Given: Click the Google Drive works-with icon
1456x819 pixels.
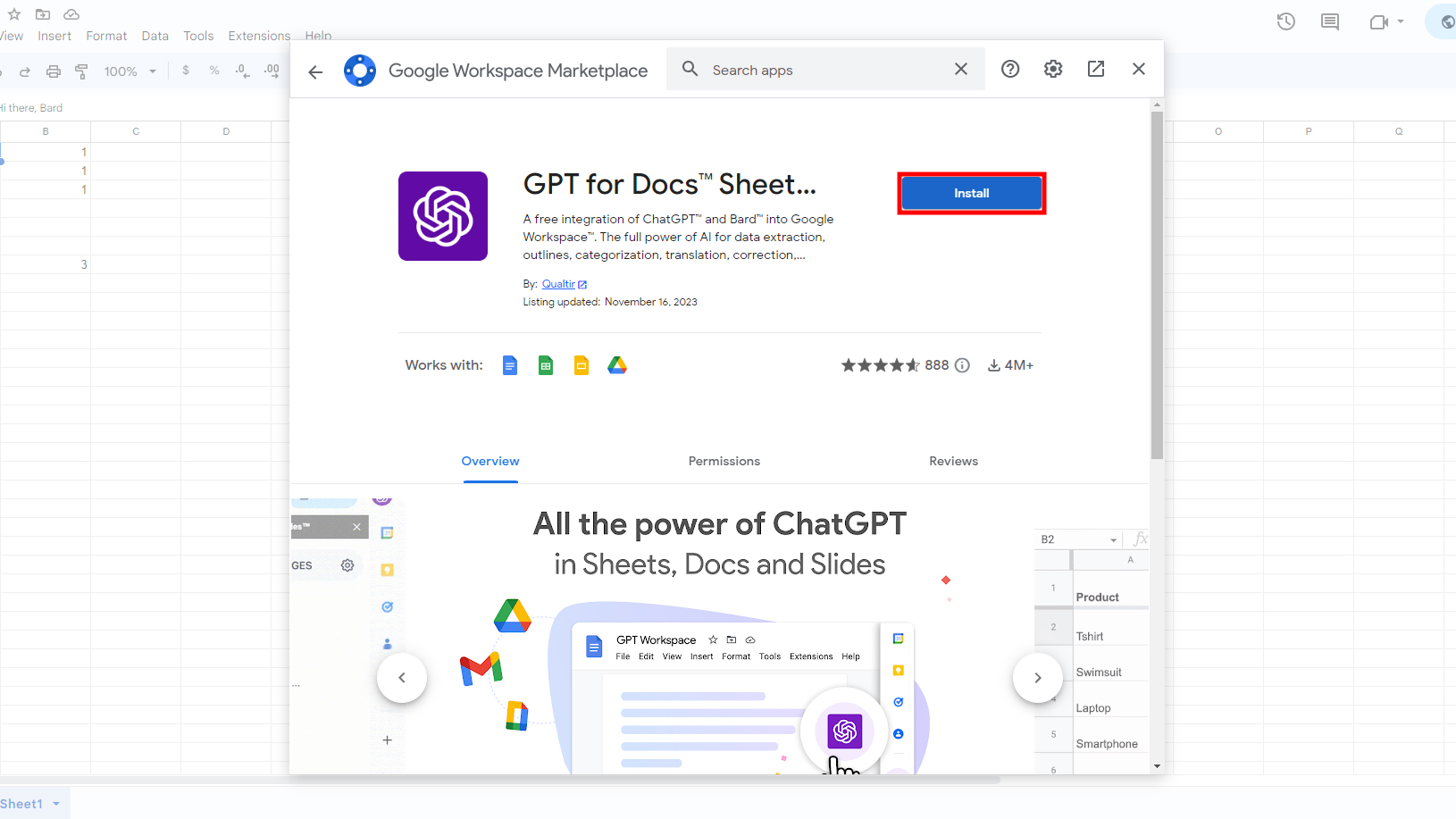Looking at the screenshot, I should (617, 365).
